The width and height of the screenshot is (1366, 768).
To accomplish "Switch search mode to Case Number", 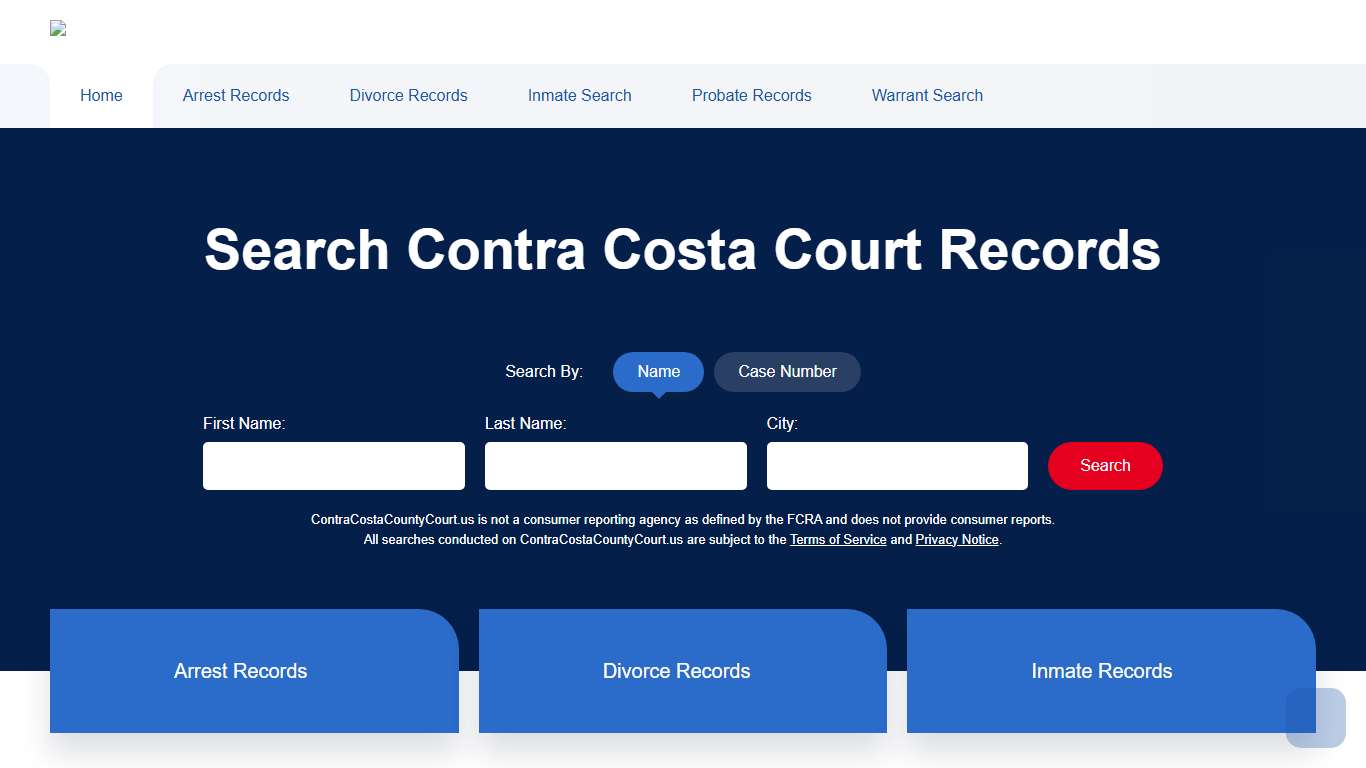I will pyautogui.click(x=787, y=371).
